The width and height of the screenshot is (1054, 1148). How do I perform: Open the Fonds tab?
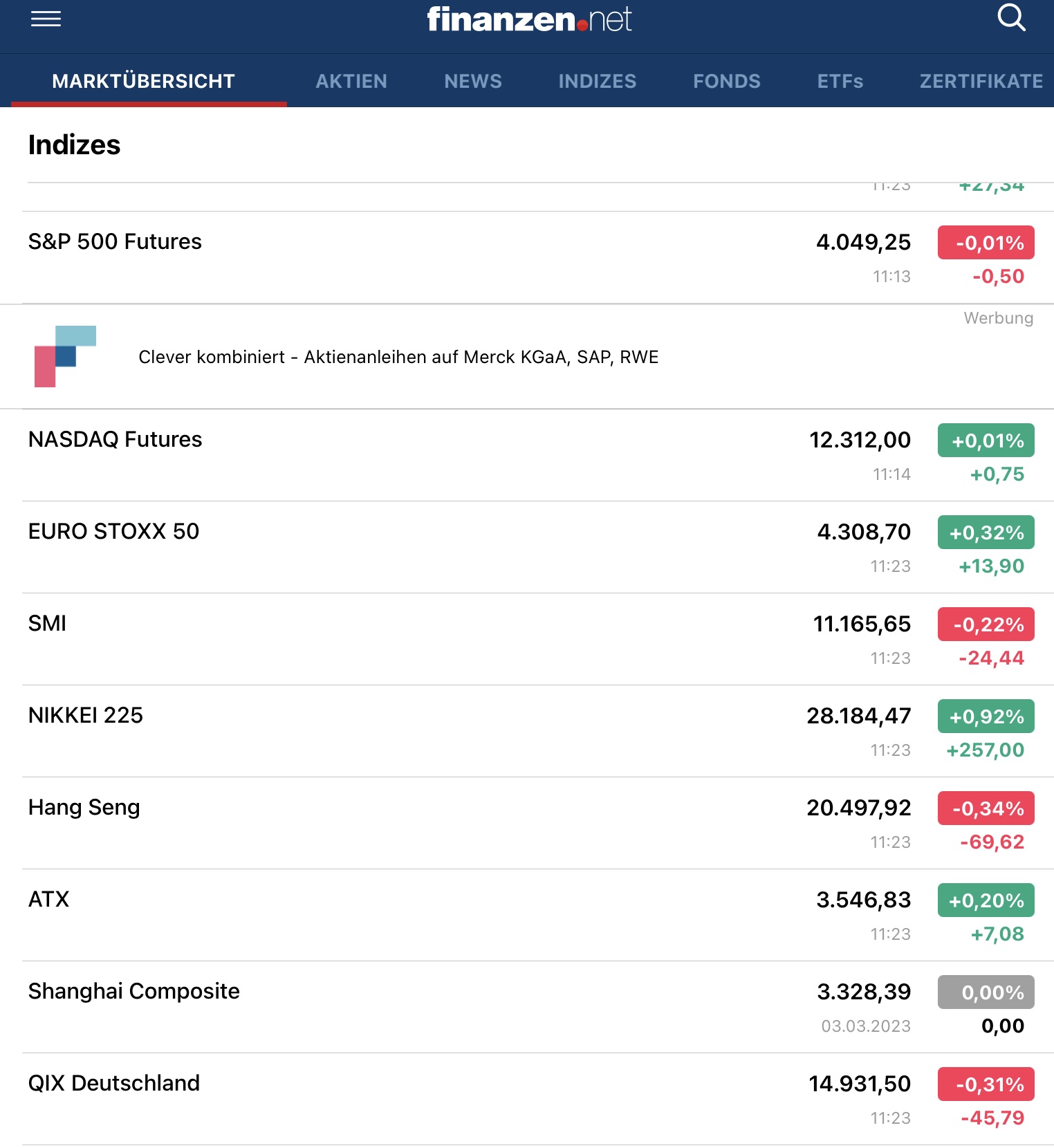click(x=727, y=81)
